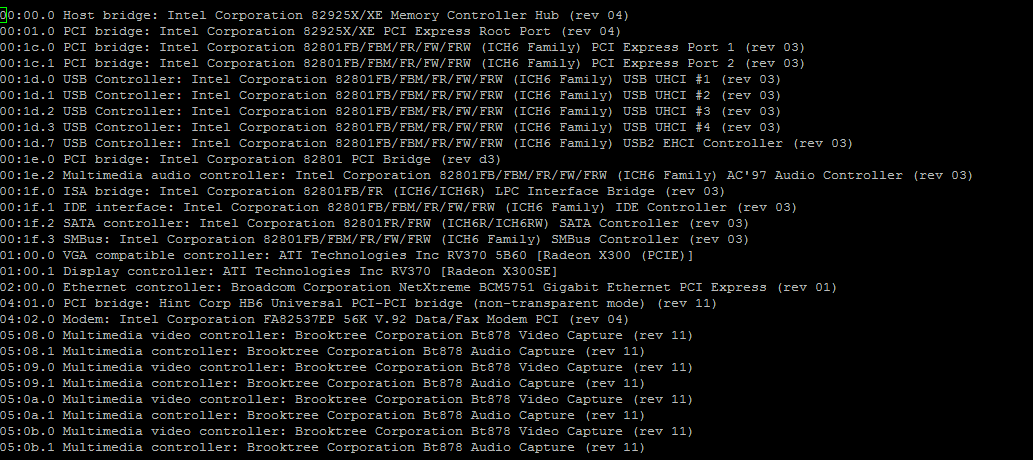
Task: Click the 05:0a.1 Bt878 Audio Capture line
Action: [x=322, y=416]
